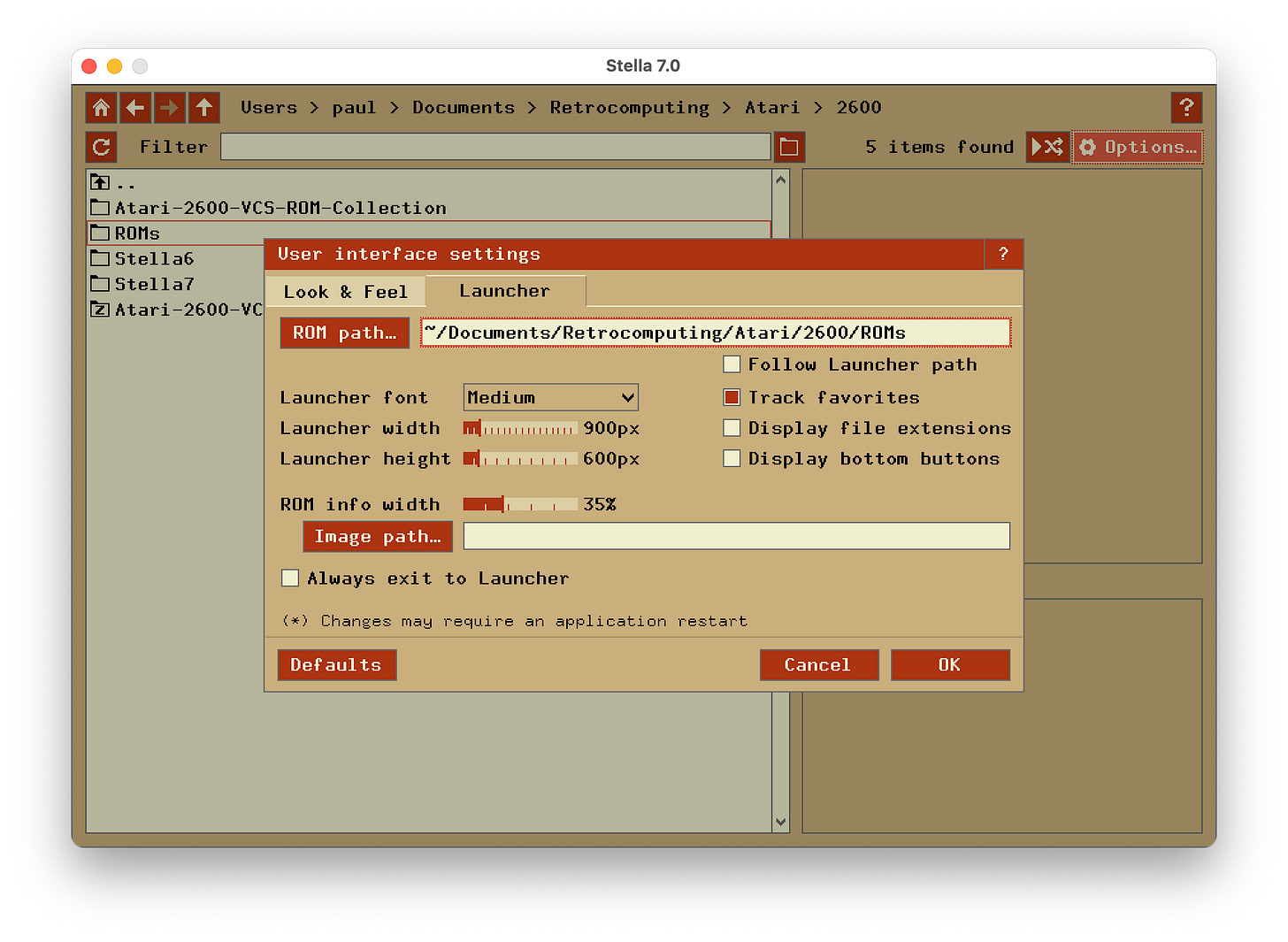
Task: Click the ROM path… button
Action: (x=344, y=333)
